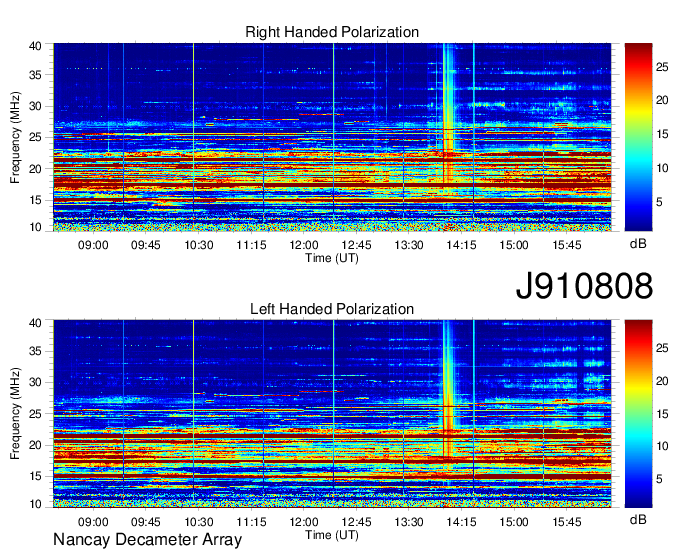This screenshot has width=680, height=552.
Task: Click the 09:45 time tick of Right Handed plot
Action: (146, 245)
